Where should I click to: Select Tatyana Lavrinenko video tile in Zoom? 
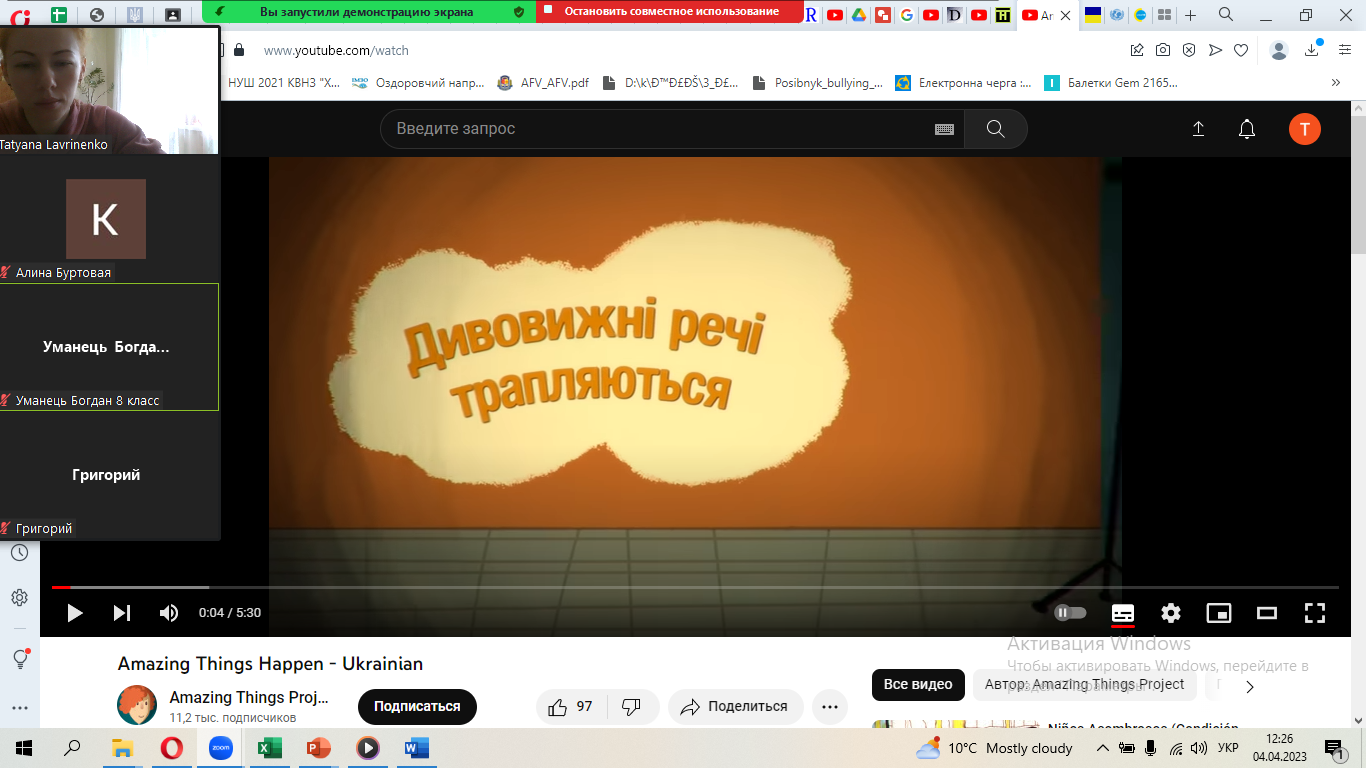tap(109, 90)
